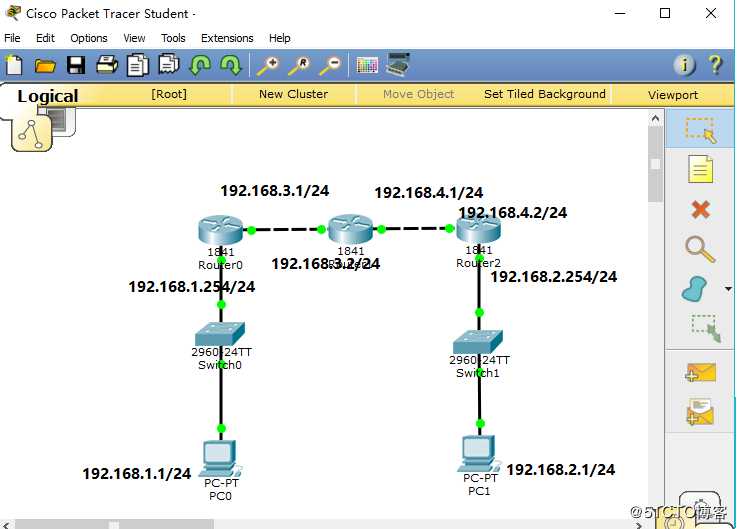Click the horizontal scrollbar thumb
This screenshot has height=529, width=737.
click(114, 524)
